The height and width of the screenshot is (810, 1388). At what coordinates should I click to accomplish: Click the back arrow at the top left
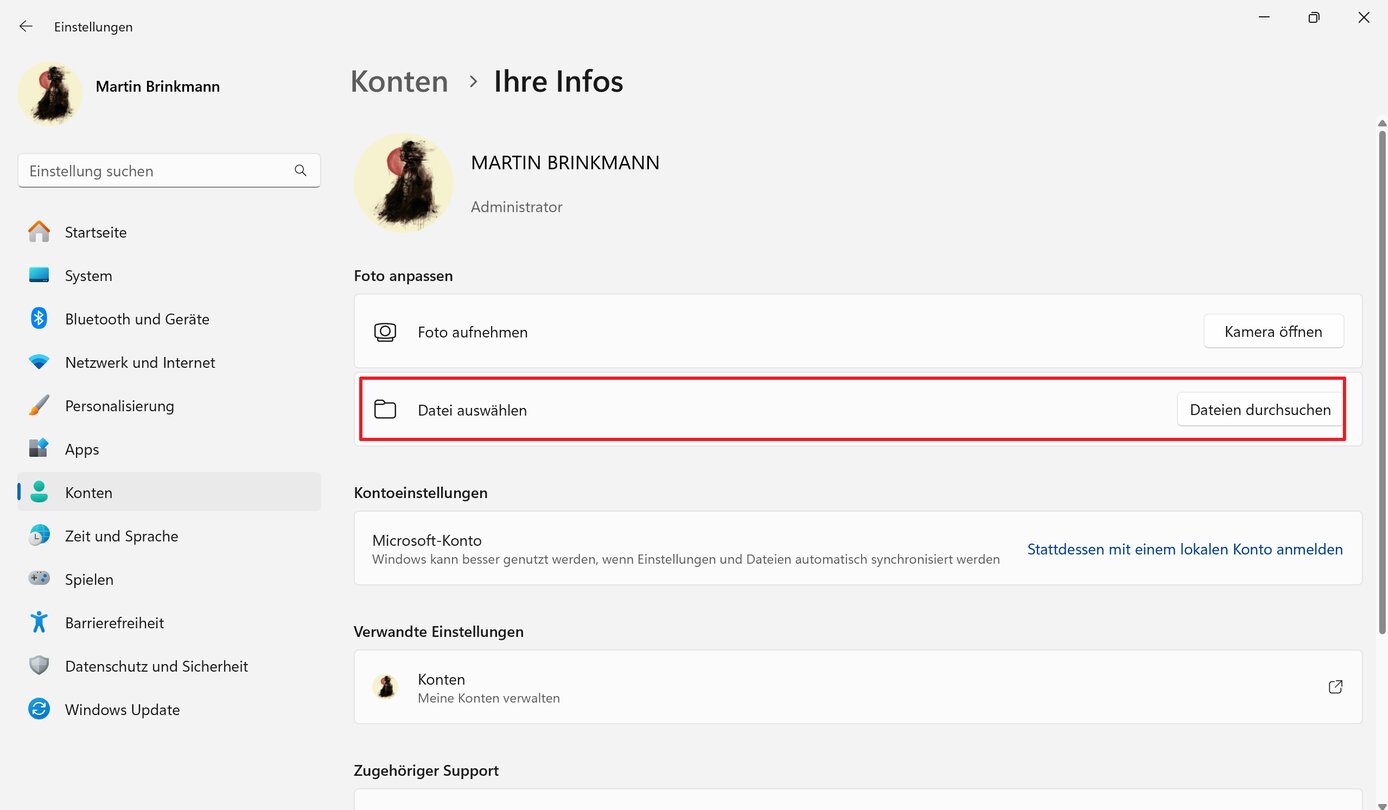25,26
